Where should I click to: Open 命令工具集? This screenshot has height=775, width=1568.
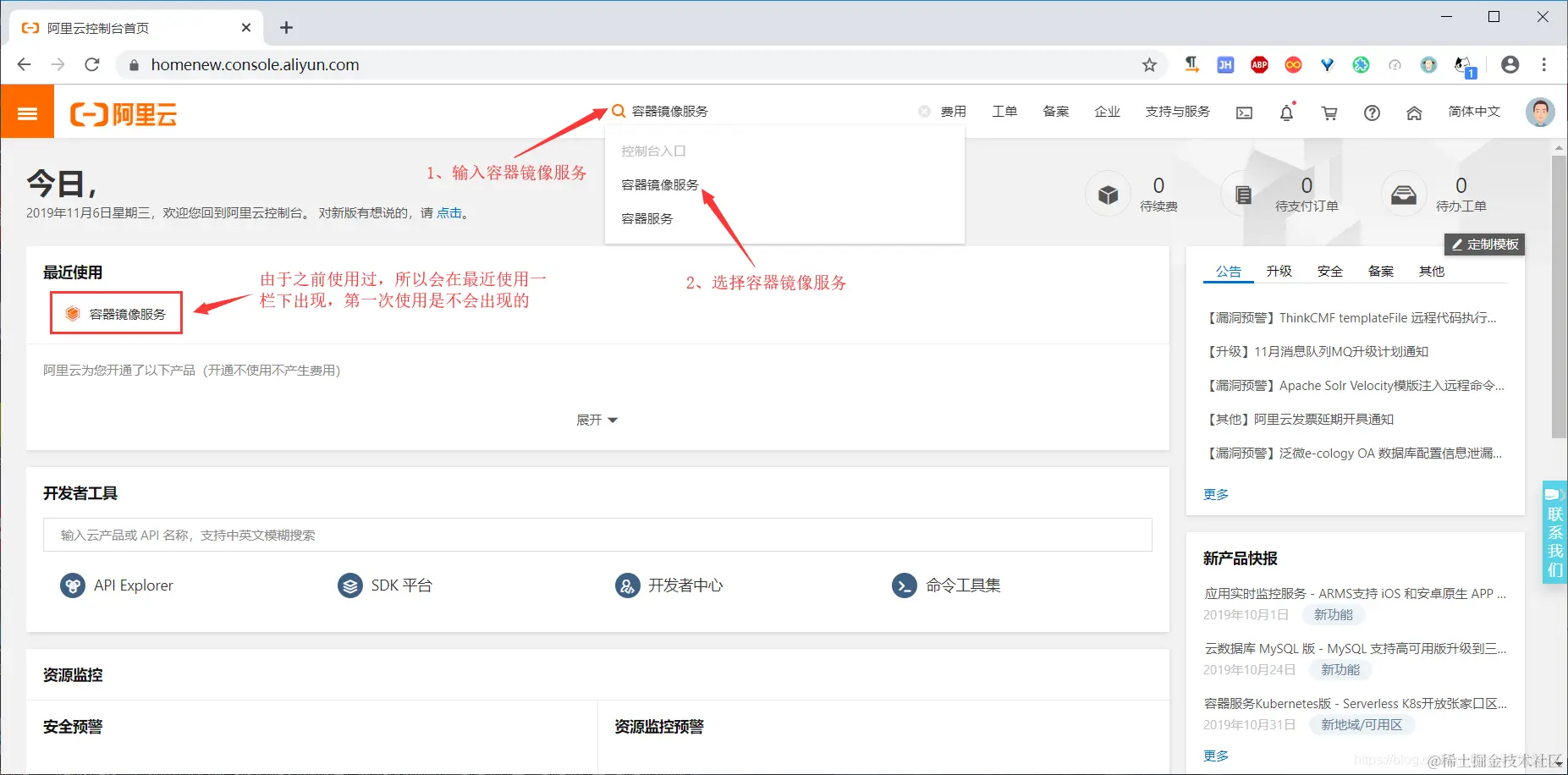(x=946, y=585)
